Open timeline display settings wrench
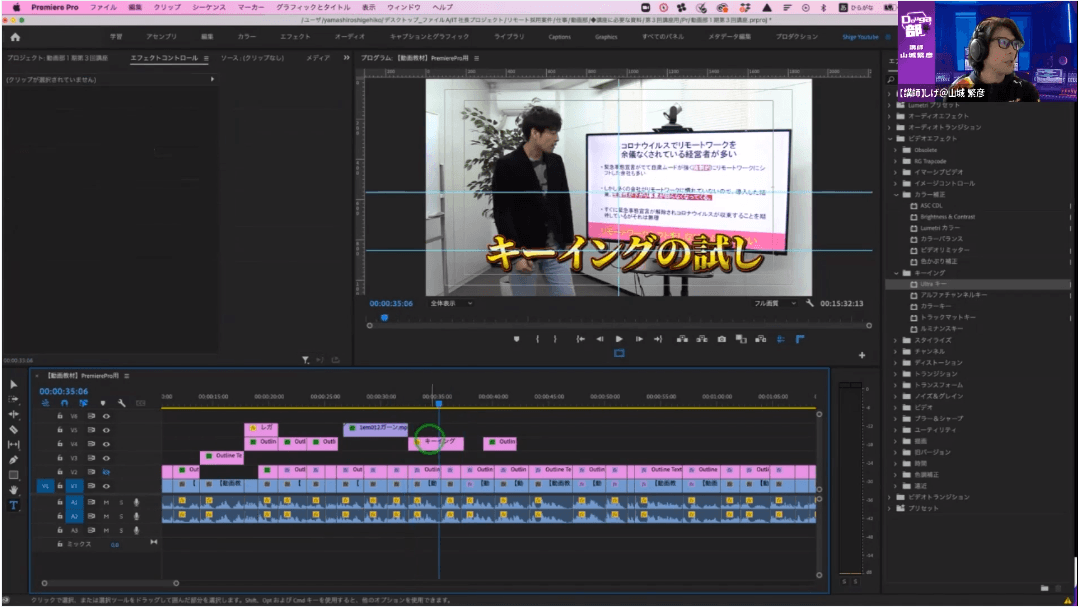The image size is (1078, 607). click(121, 403)
